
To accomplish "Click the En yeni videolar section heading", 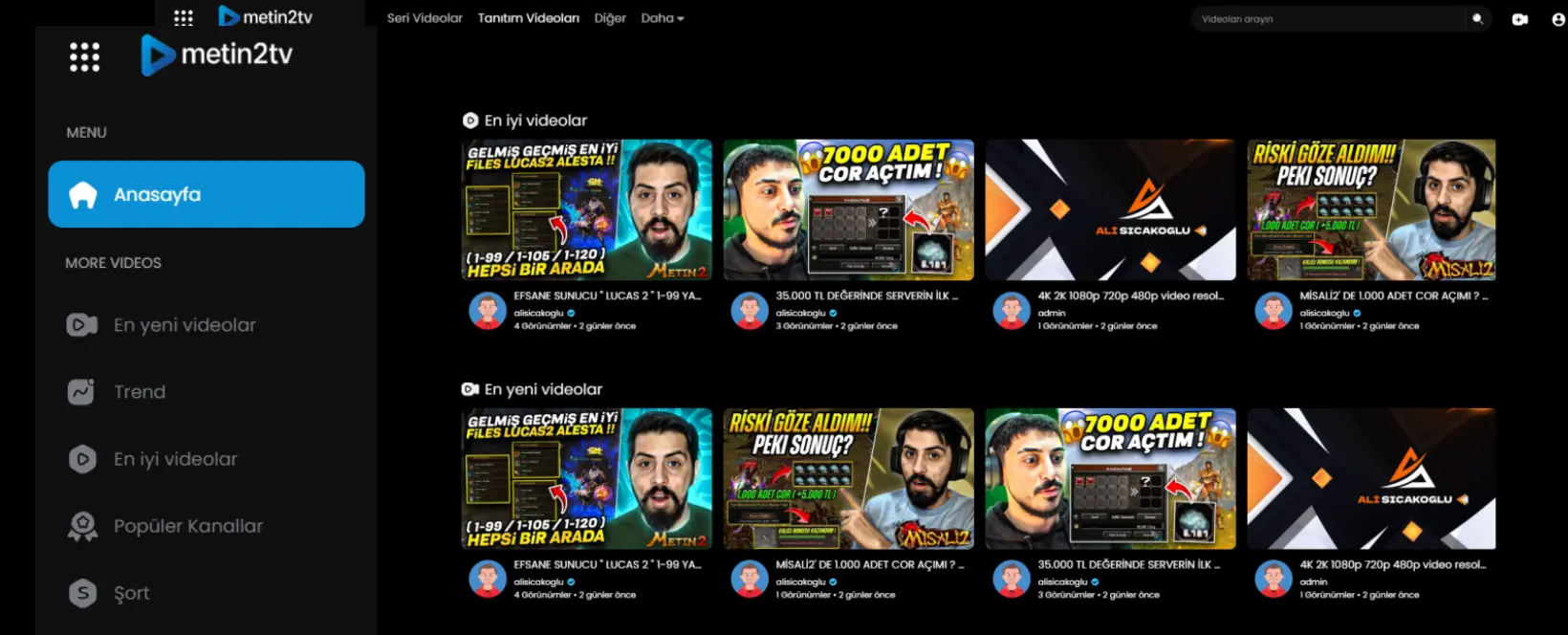I will pos(533,389).
